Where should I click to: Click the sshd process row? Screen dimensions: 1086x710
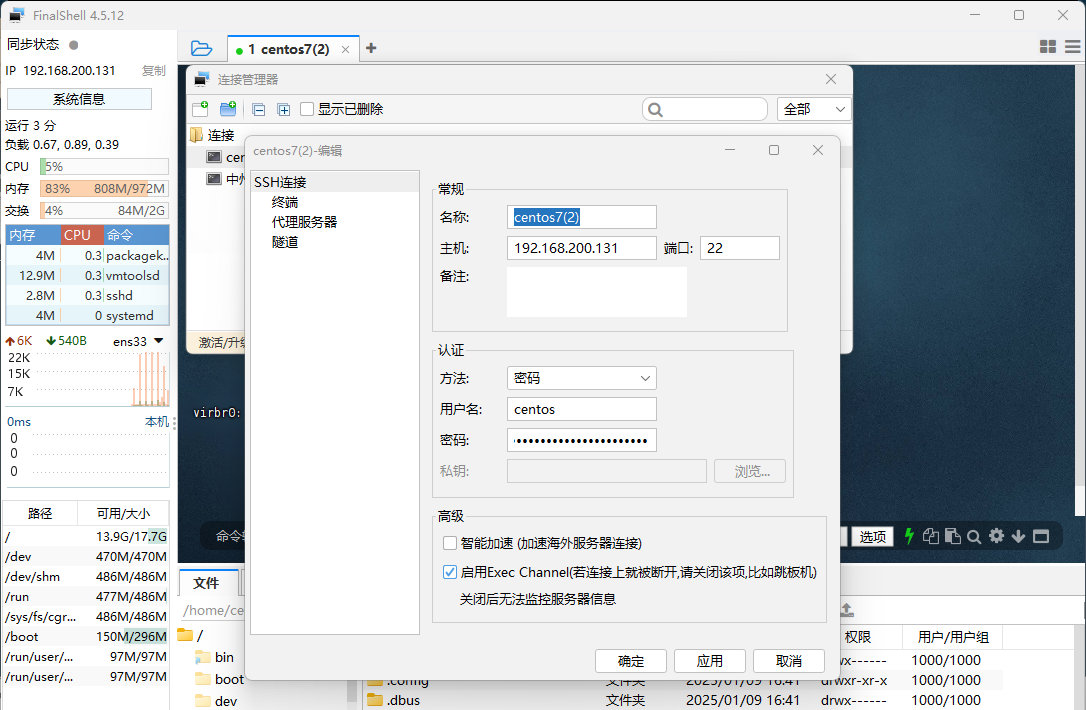click(87, 296)
